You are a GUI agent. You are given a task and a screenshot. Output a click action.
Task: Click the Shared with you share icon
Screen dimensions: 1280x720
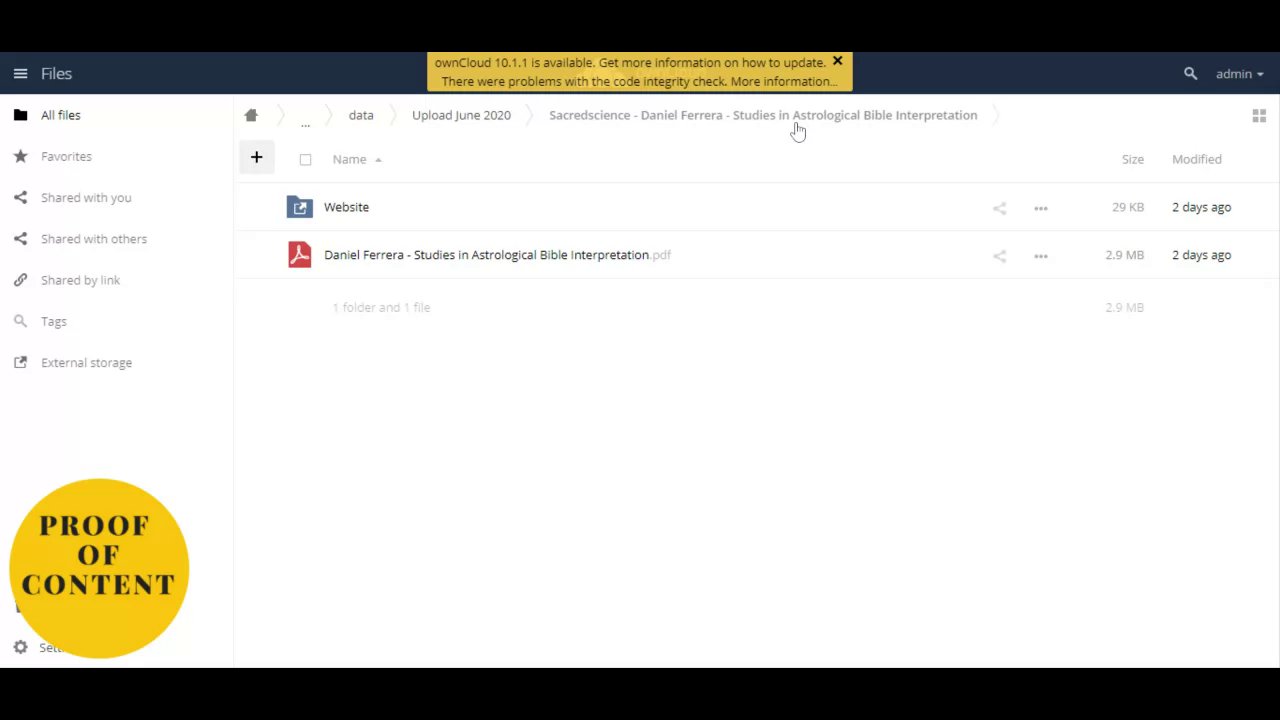20,197
